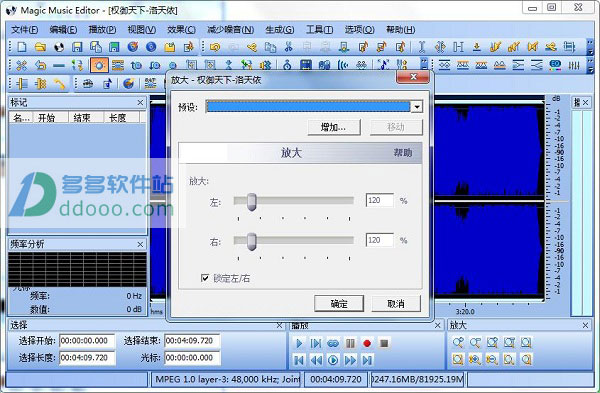The height and width of the screenshot is (393, 600).
Task: Click the scissors Cut toolbar icon
Action: tap(289, 47)
